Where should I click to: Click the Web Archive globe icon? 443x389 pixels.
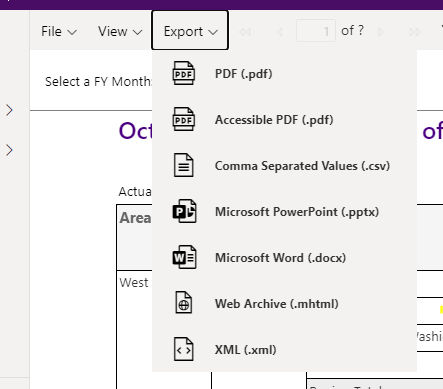click(x=184, y=303)
